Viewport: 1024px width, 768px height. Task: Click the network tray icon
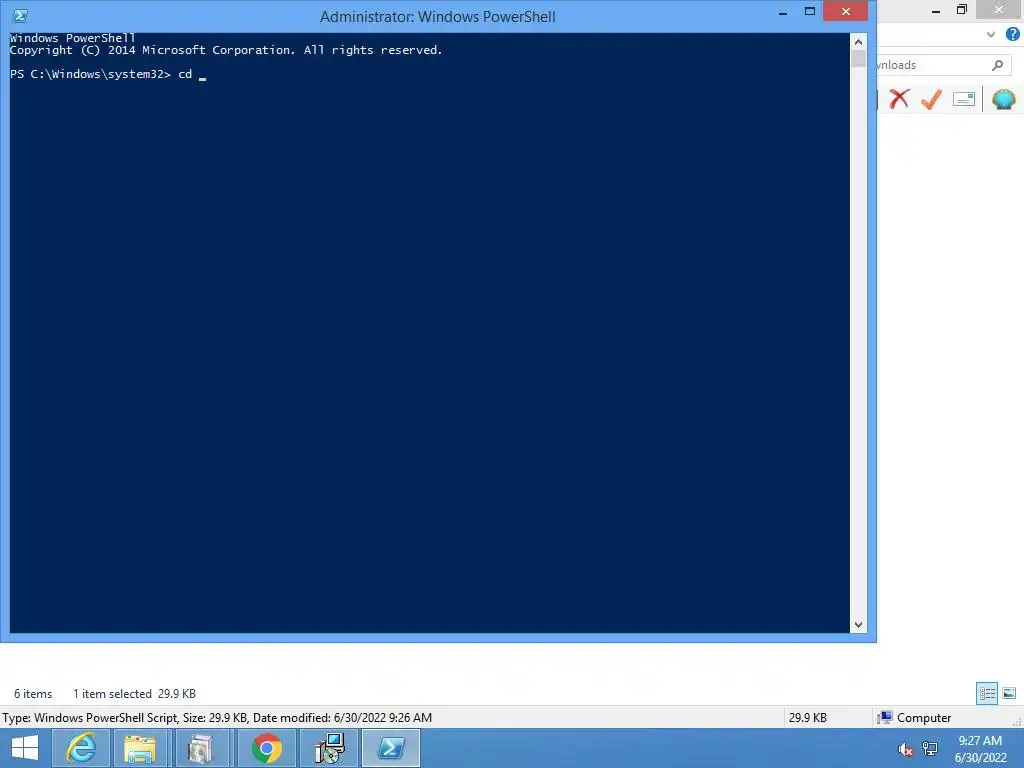point(930,749)
